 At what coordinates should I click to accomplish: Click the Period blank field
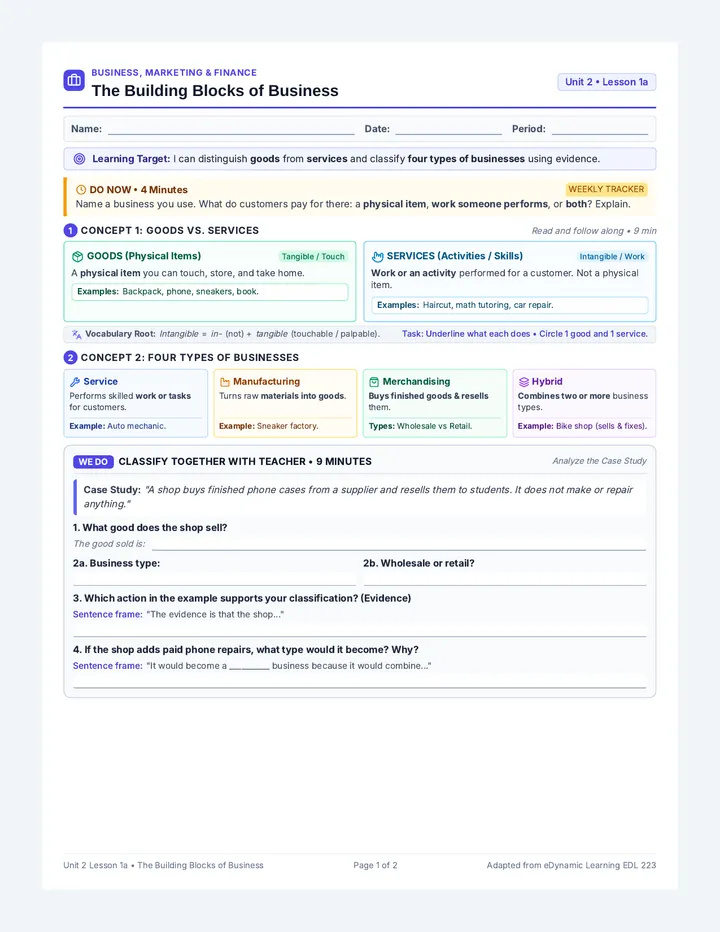tap(599, 130)
